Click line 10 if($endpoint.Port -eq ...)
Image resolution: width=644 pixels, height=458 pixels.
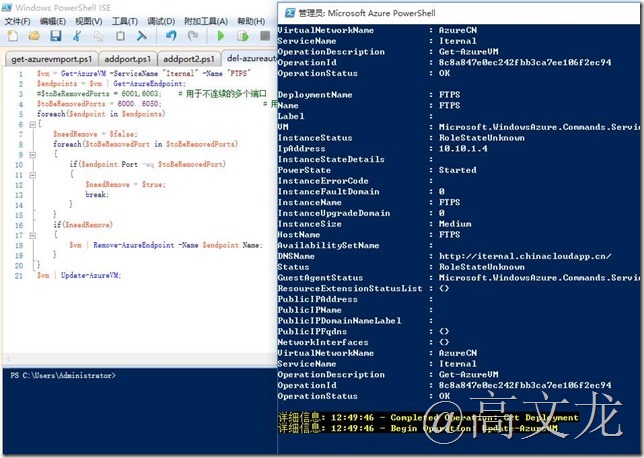click(x=147, y=164)
